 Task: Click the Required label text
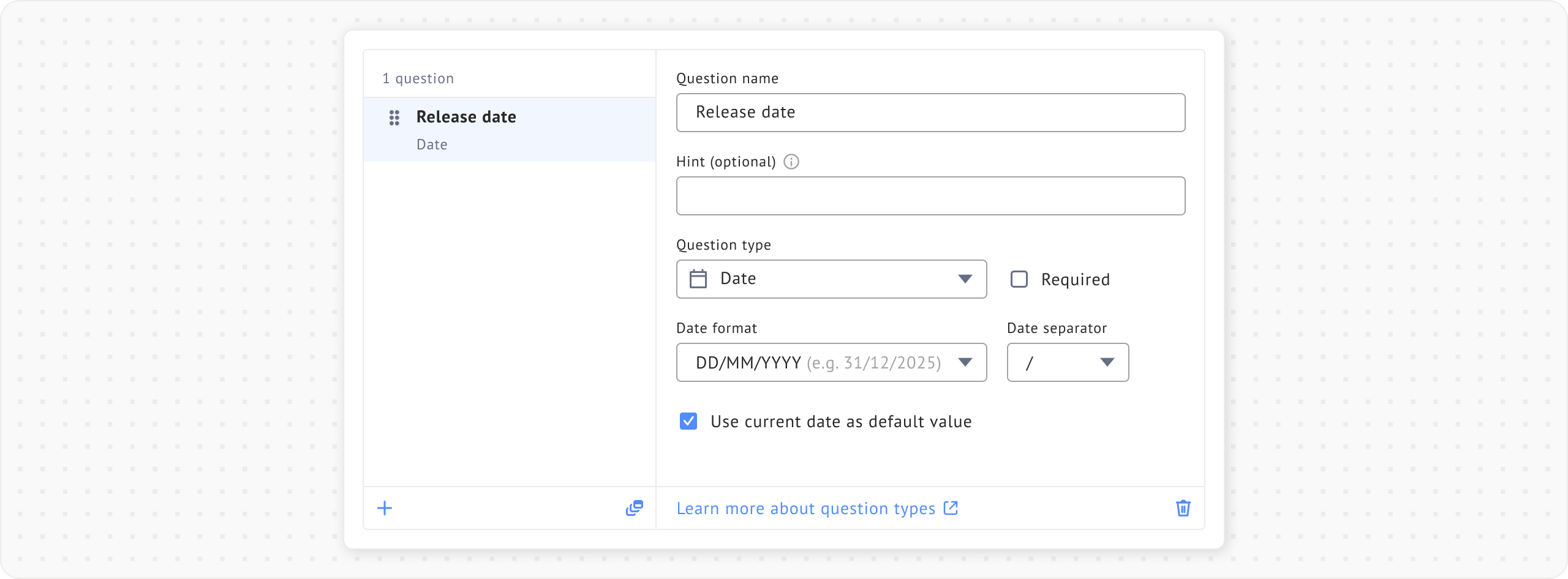pyautogui.click(x=1075, y=280)
